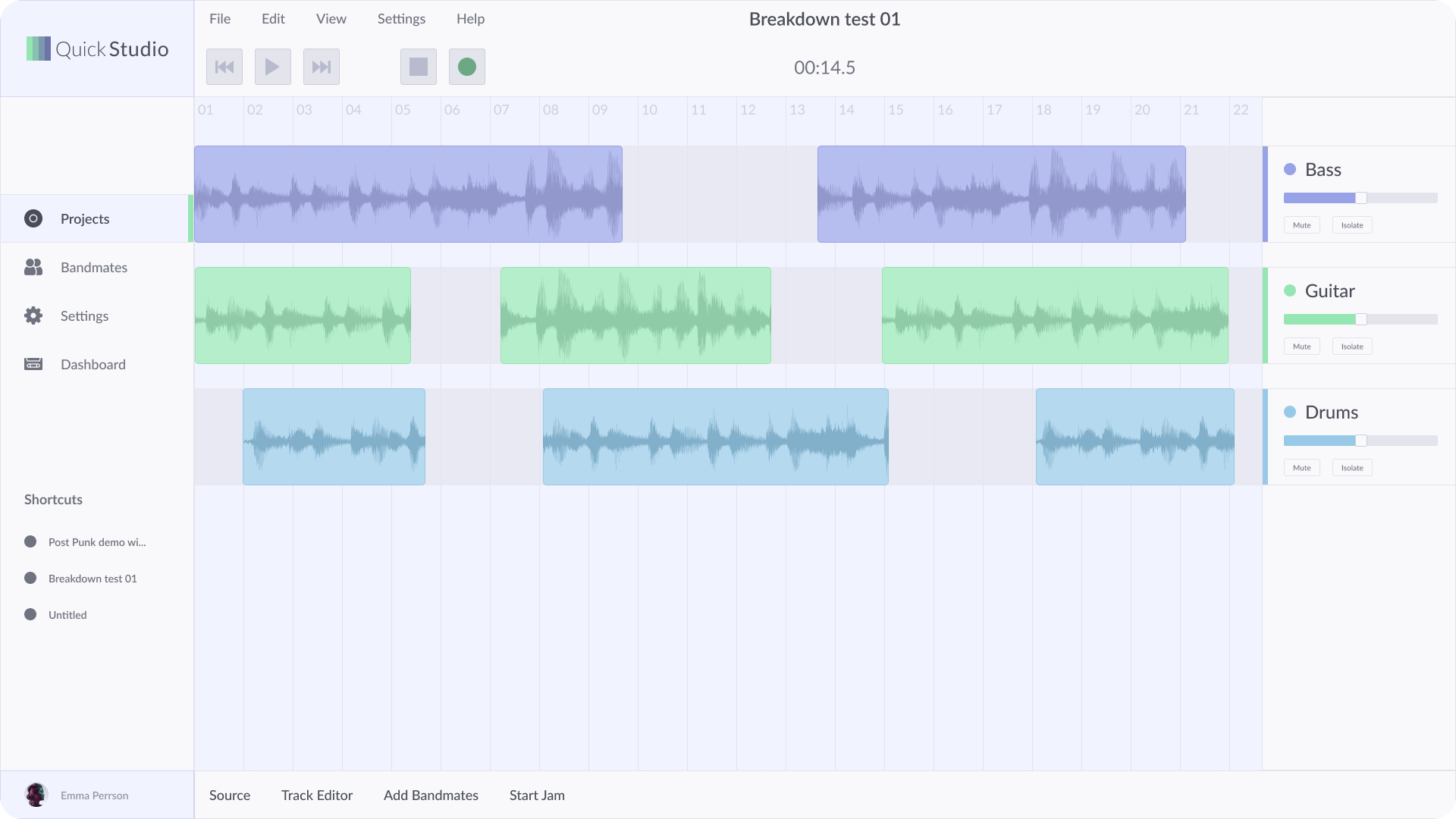This screenshot has height=819, width=1456.
Task: Start recording with the green record button
Action: pos(467,67)
